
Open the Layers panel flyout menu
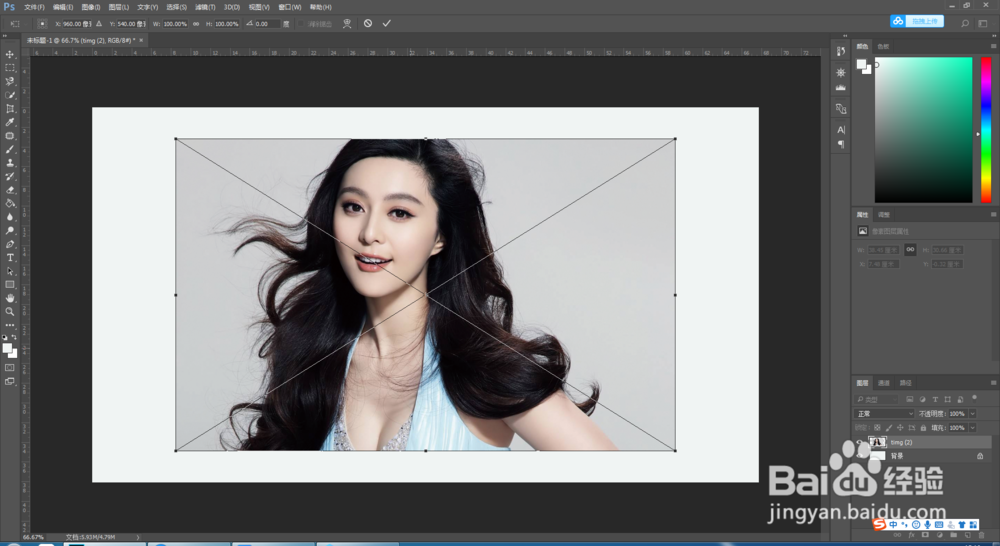click(993, 383)
